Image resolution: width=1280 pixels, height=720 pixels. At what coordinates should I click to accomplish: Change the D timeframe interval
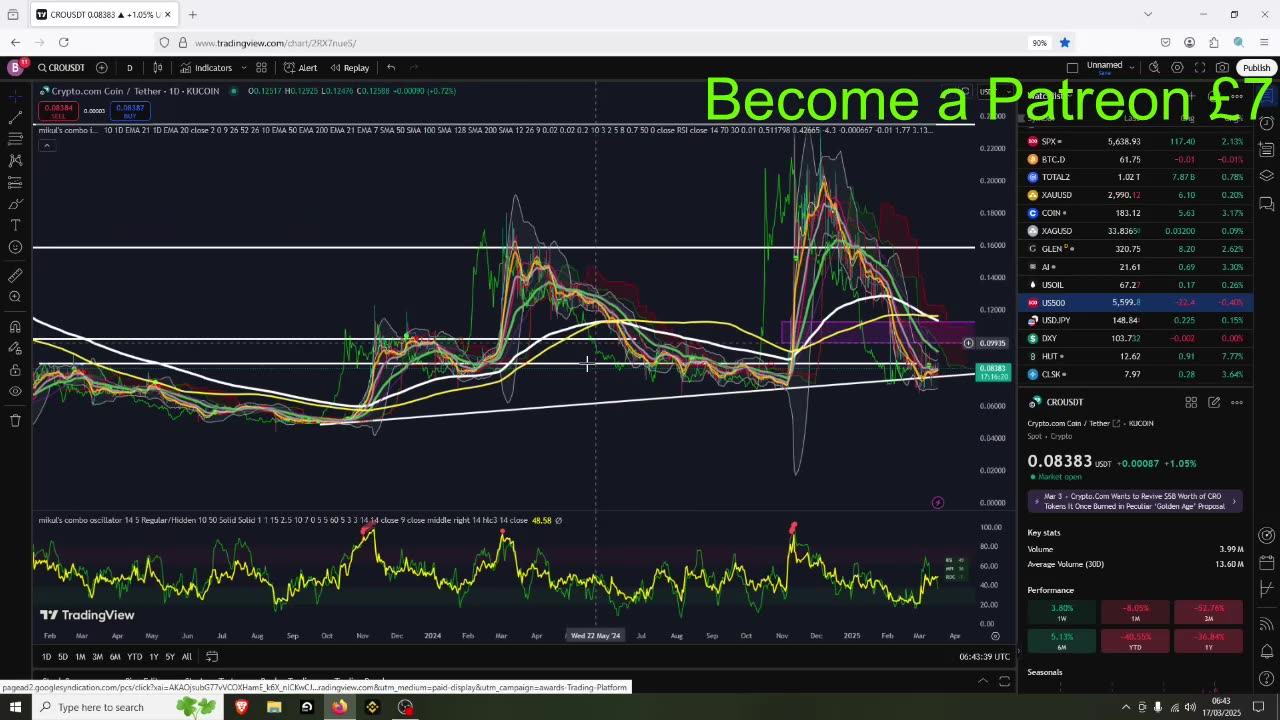(129, 68)
